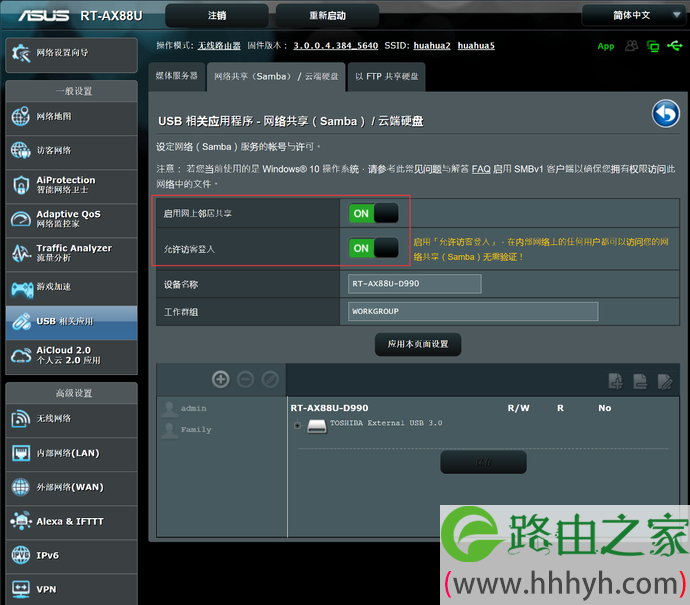690x605 pixels.
Task: Click the huahua2 SSID link
Action: pyautogui.click(x=432, y=46)
